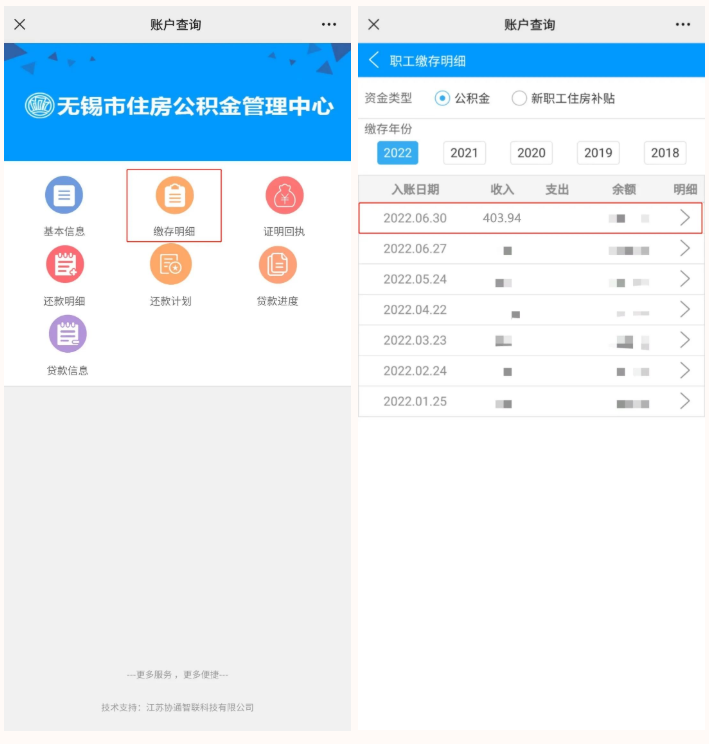Open the 贷款信息 loan info icon
709x744 pixels.
pyautogui.click(x=68, y=334)
